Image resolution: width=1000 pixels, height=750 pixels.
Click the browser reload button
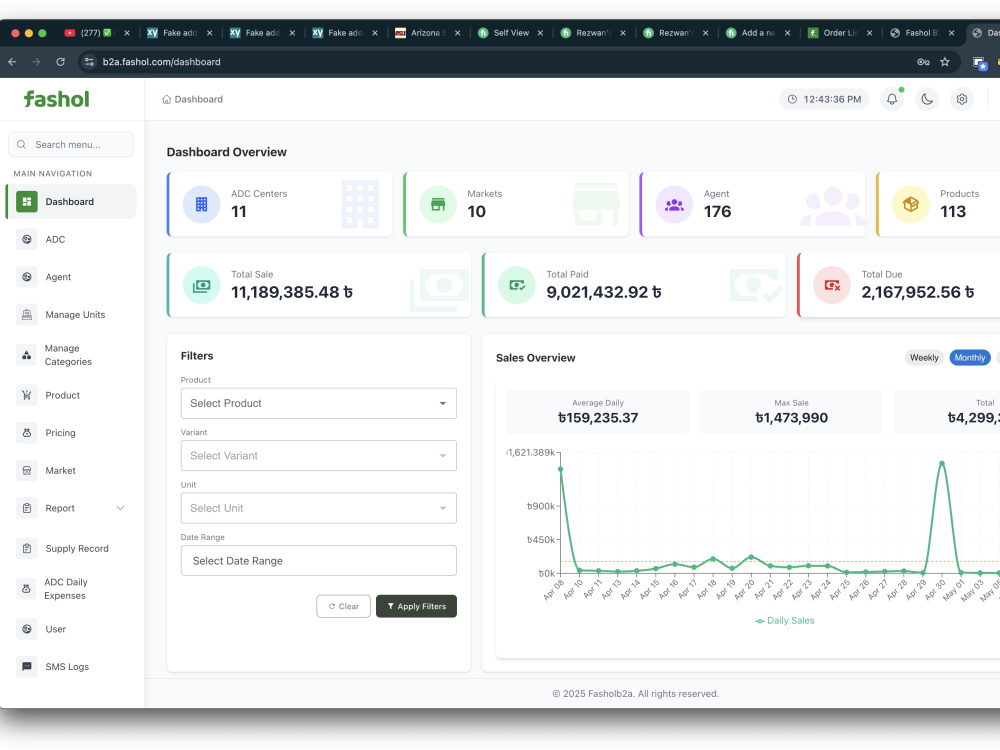pos(61,62)
